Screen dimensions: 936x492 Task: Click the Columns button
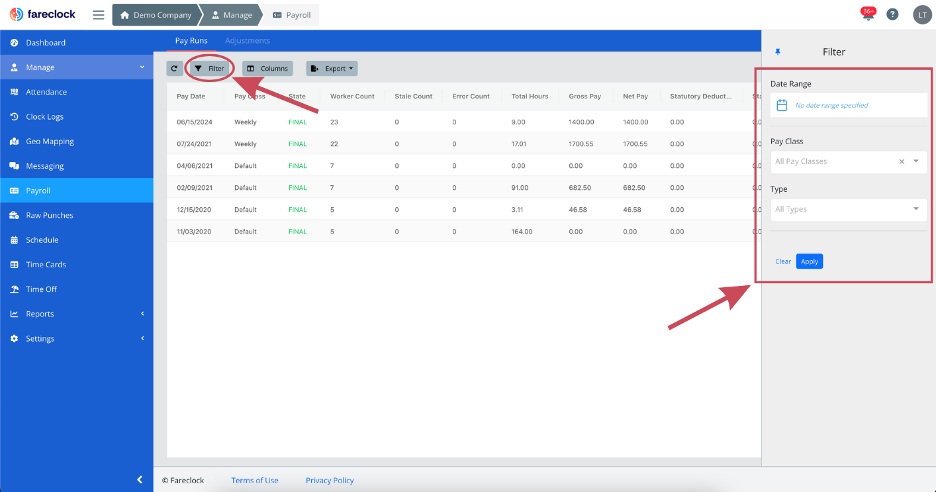pos(267,69)
